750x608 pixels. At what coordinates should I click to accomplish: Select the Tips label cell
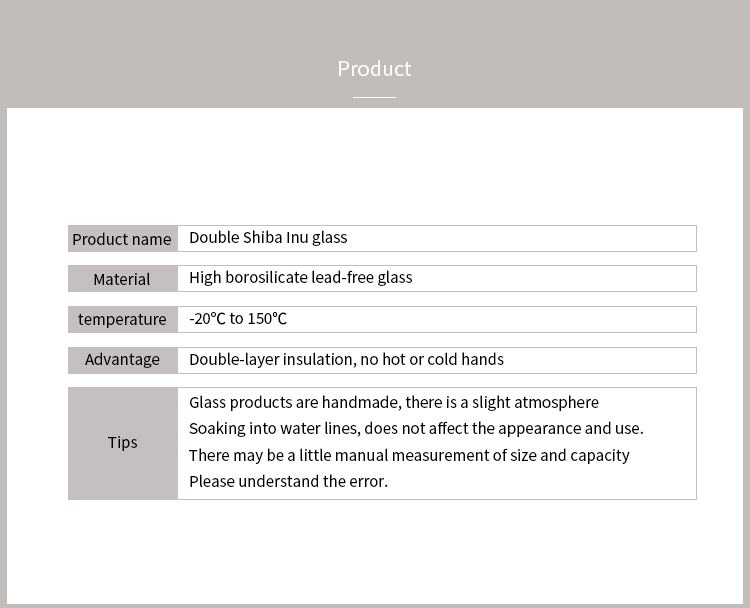point(123,443)
